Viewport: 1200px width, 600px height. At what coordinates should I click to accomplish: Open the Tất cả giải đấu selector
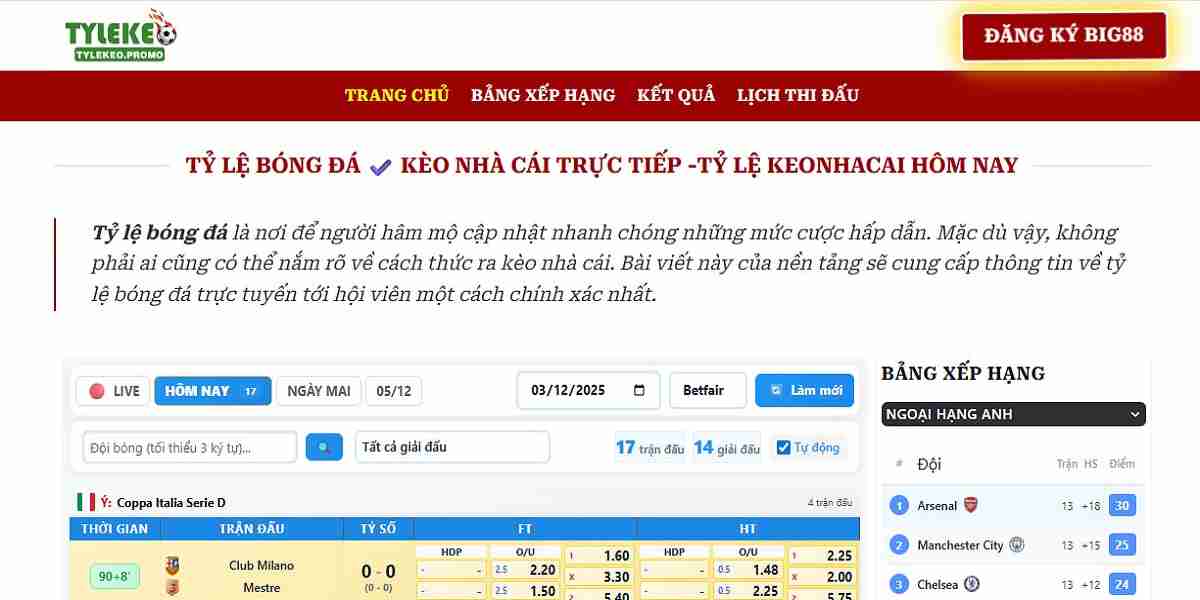[452, 447]
